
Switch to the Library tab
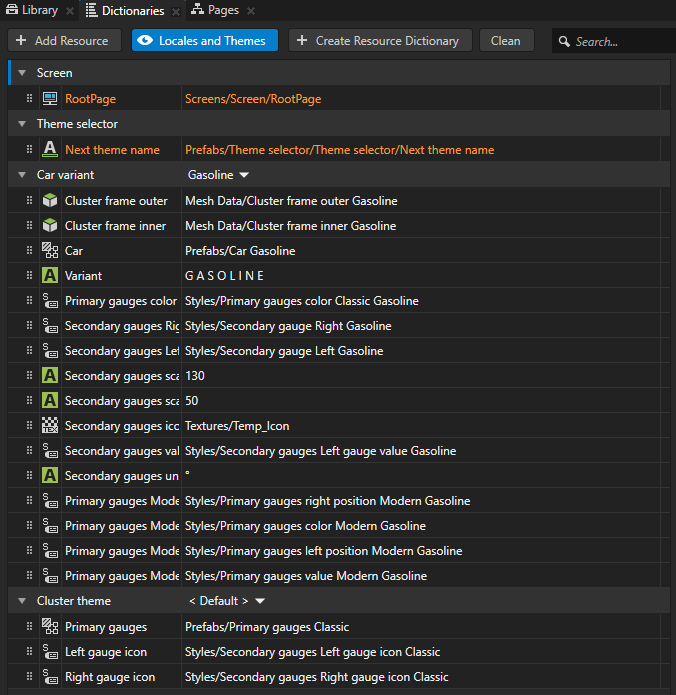33,10
